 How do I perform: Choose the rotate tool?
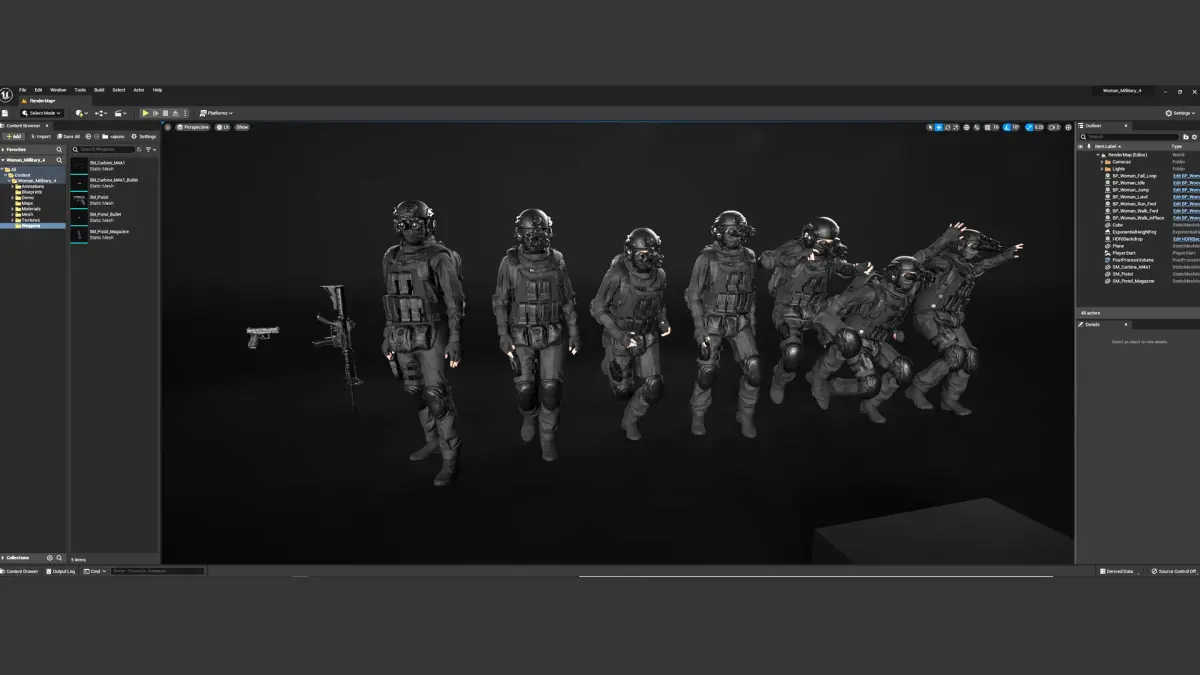(947, 127)
